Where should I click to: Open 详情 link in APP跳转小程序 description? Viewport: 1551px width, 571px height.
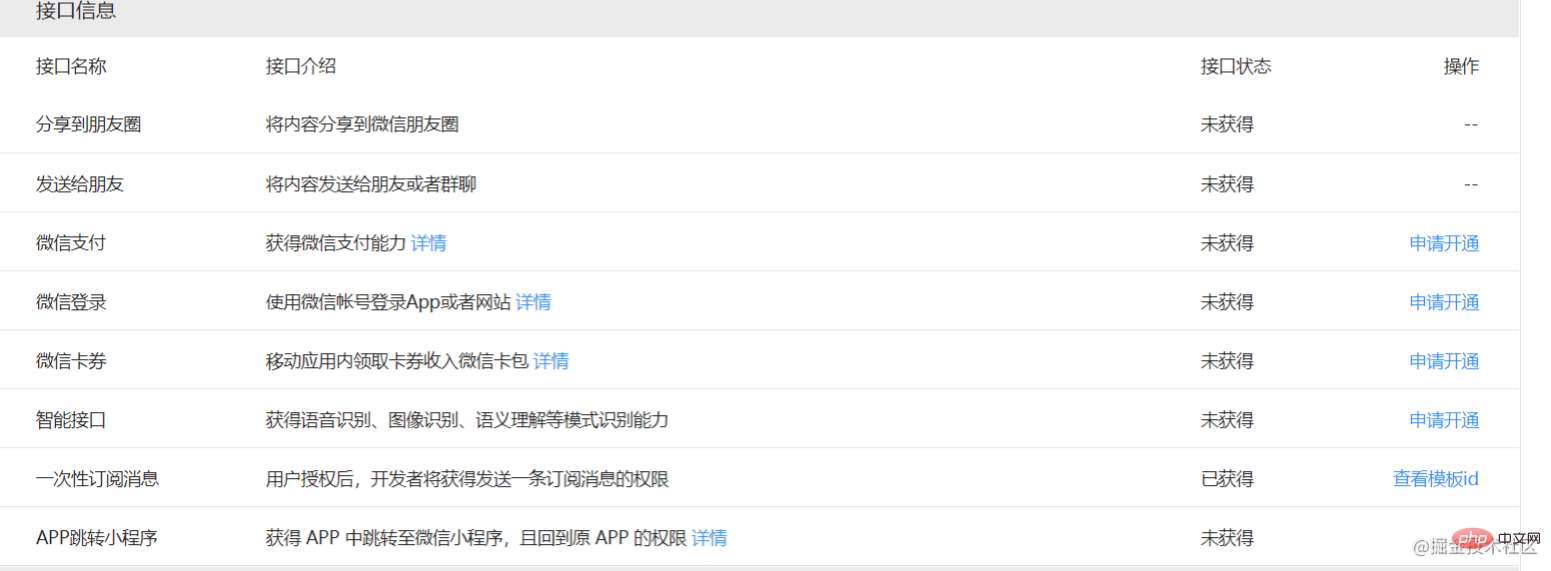click(709, 538)
